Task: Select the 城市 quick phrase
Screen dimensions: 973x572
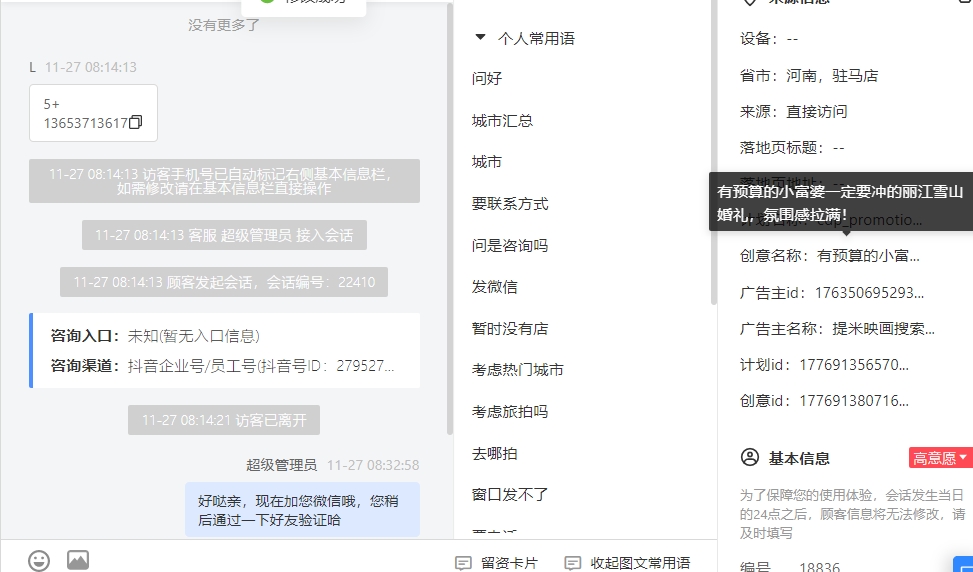Action: coord(486,162)
